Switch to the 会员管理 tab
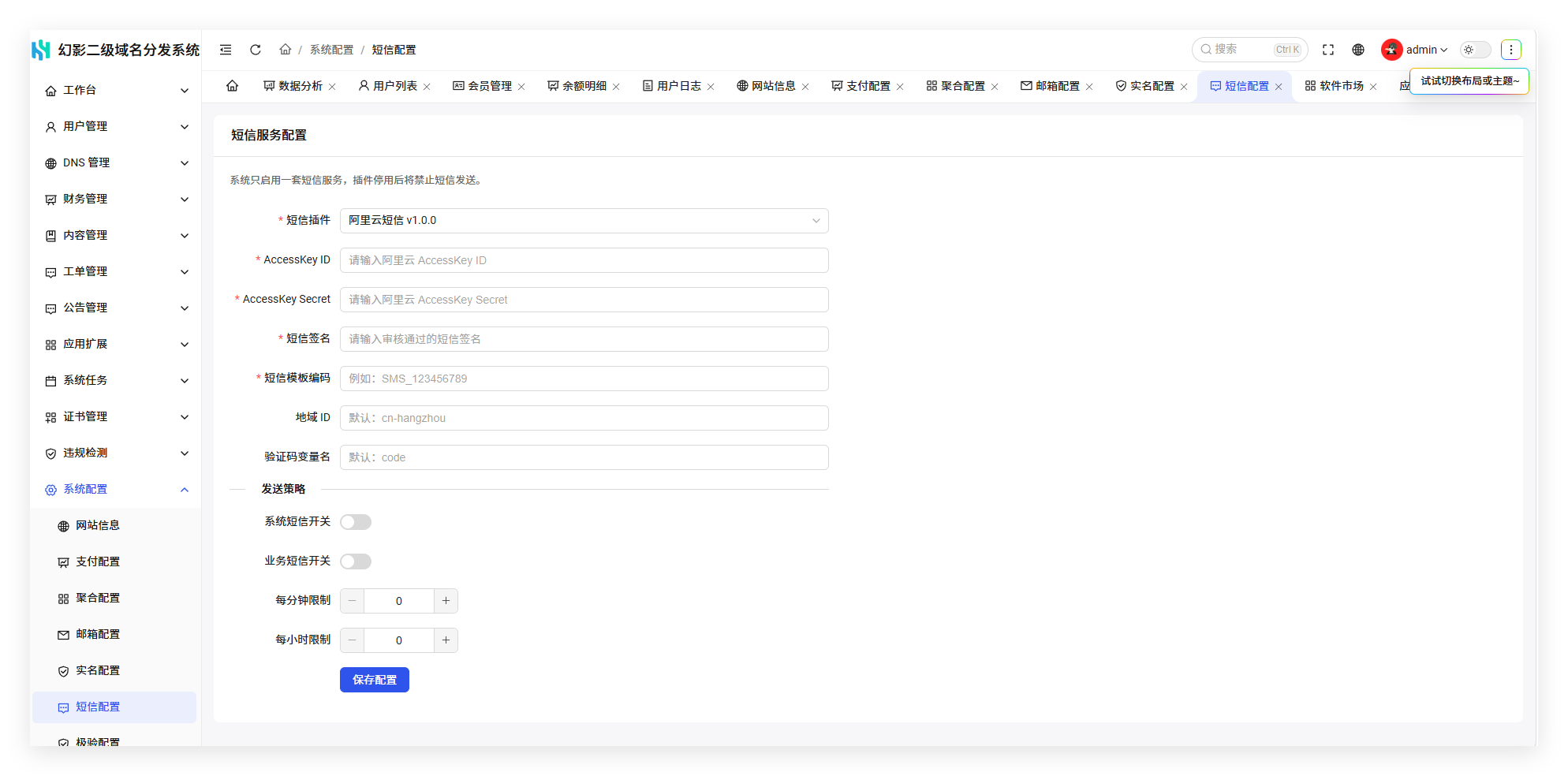1568x776 pixels. [483, 86]
